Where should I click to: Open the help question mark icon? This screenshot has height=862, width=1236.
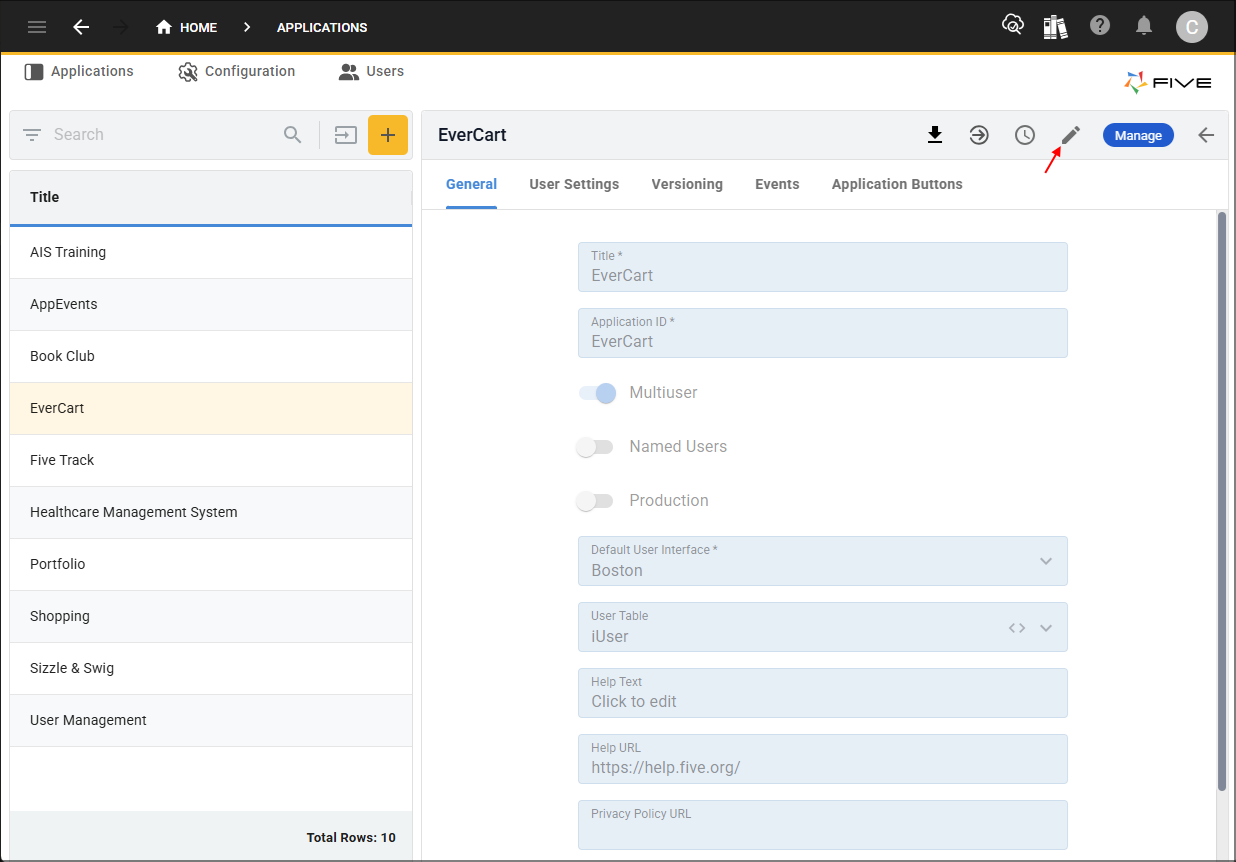pos(1100,26)
